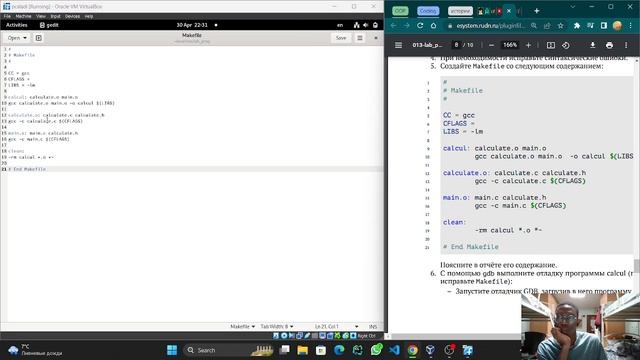The height and width of the screenshot is (360, 640).
Task: Open the Chrome three-dot menu
Action: 631,25
